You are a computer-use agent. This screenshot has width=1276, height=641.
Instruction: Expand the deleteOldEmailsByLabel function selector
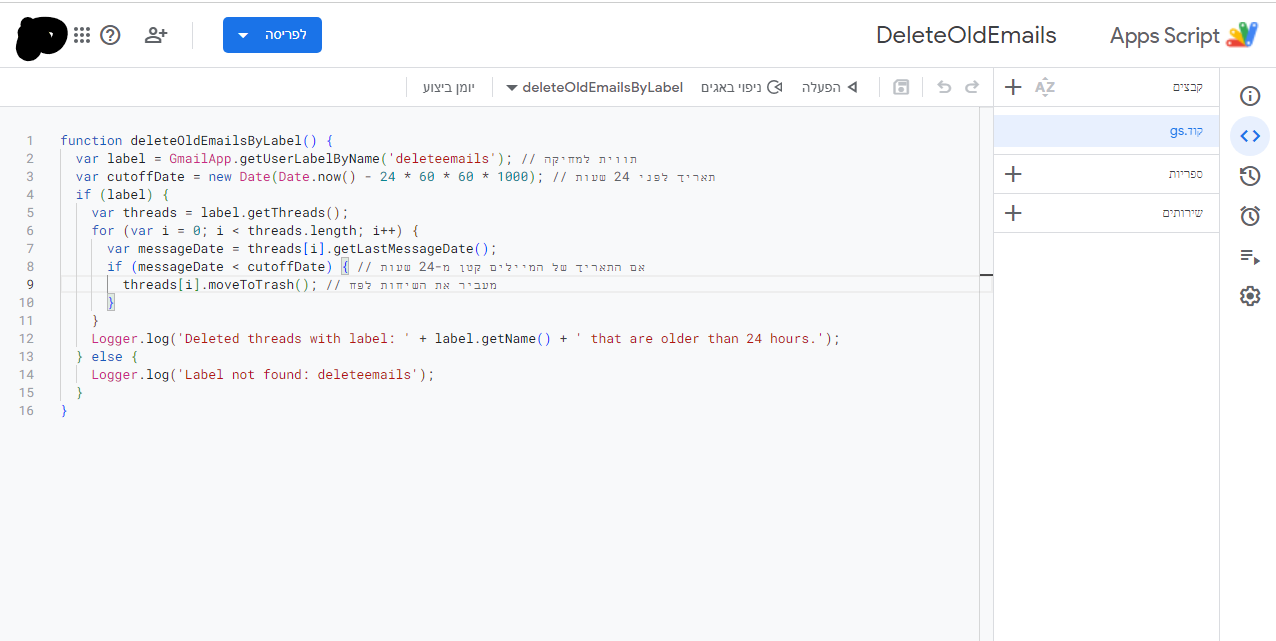pos(595,88)
